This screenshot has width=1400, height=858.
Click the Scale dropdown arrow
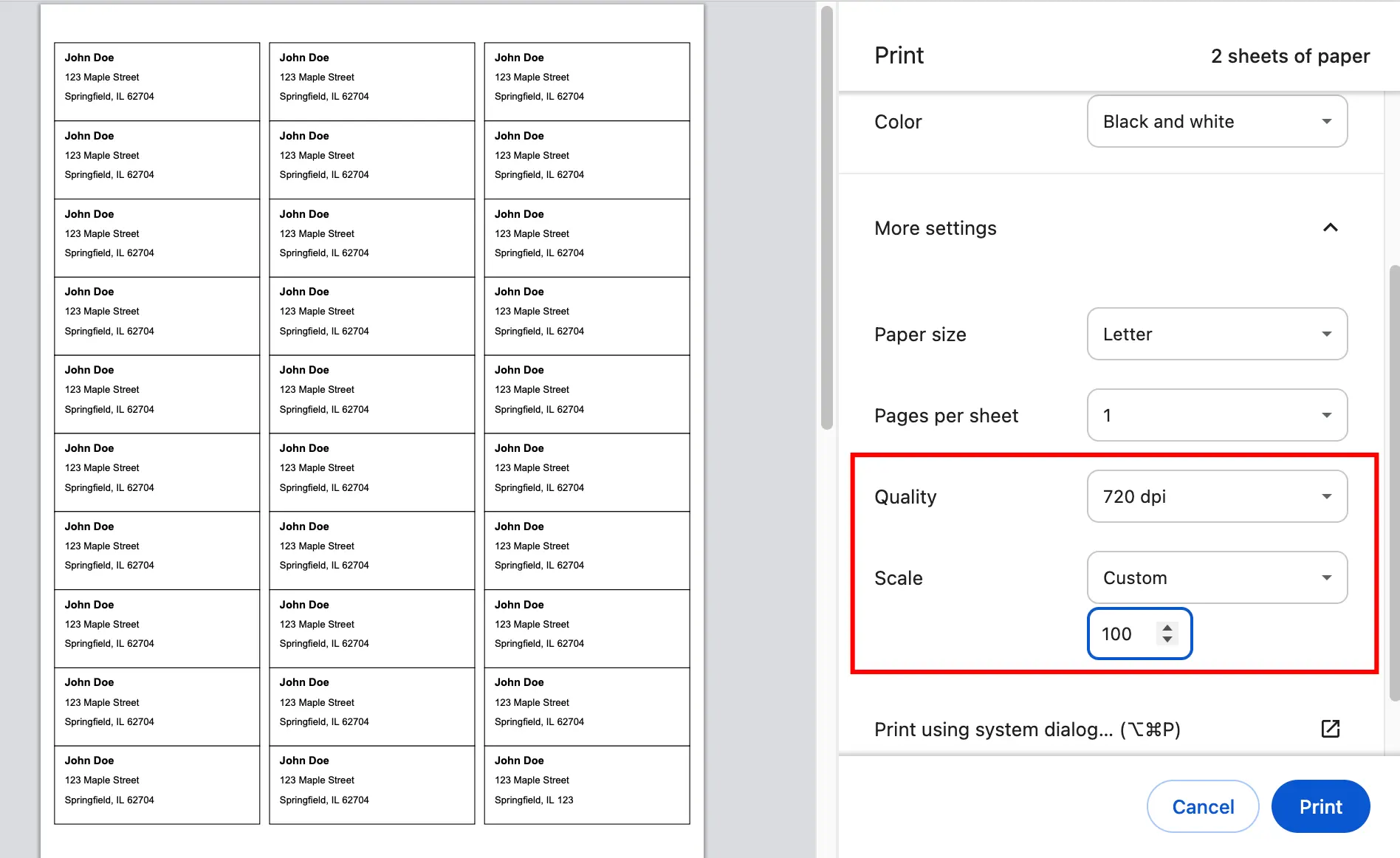1327,577
